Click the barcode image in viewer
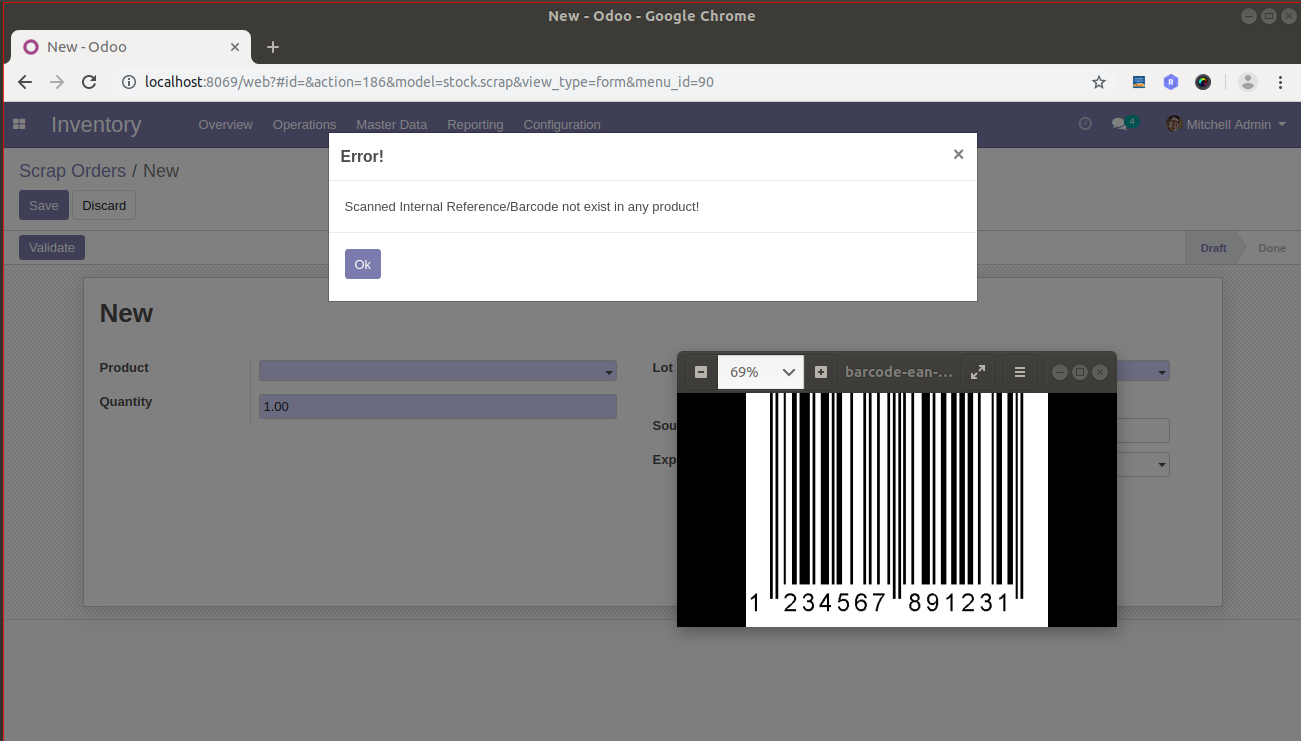Image resolution: width=1301 pixels, height=741 pixels. (x=897, y=510)
